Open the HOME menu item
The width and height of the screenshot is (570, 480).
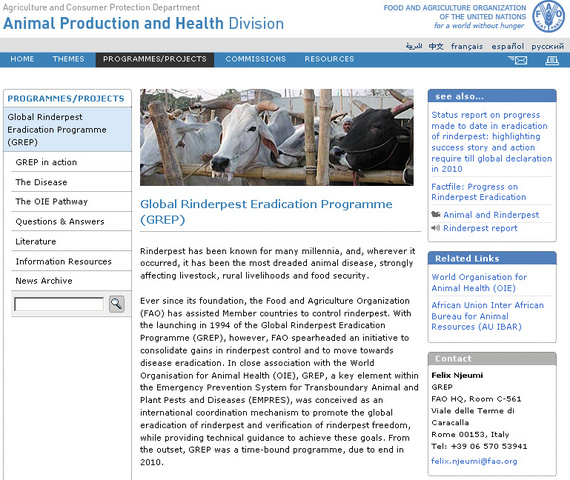[x=22, y=59]
